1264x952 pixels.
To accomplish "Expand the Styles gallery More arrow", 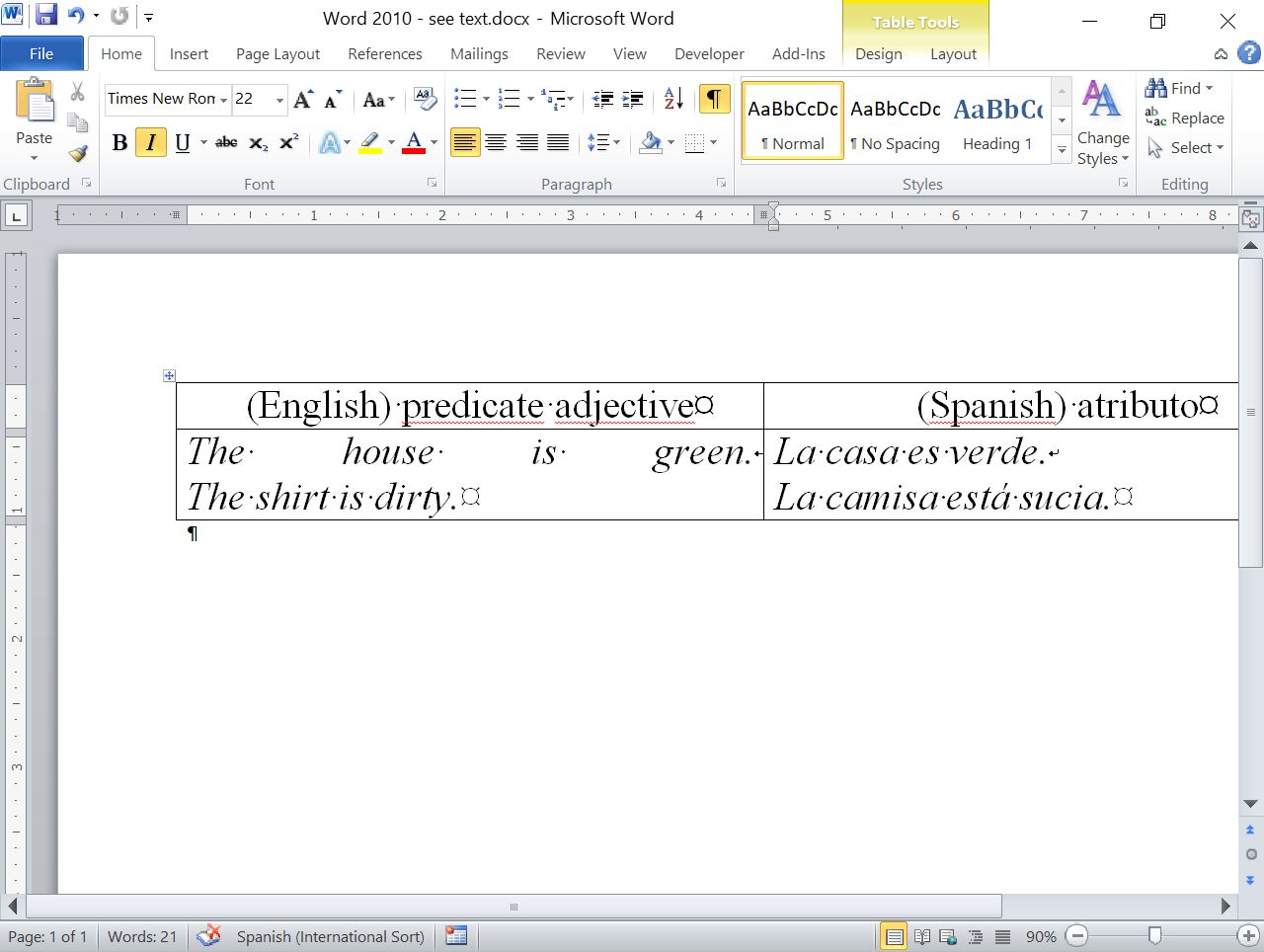I will tap(1063, 150).
